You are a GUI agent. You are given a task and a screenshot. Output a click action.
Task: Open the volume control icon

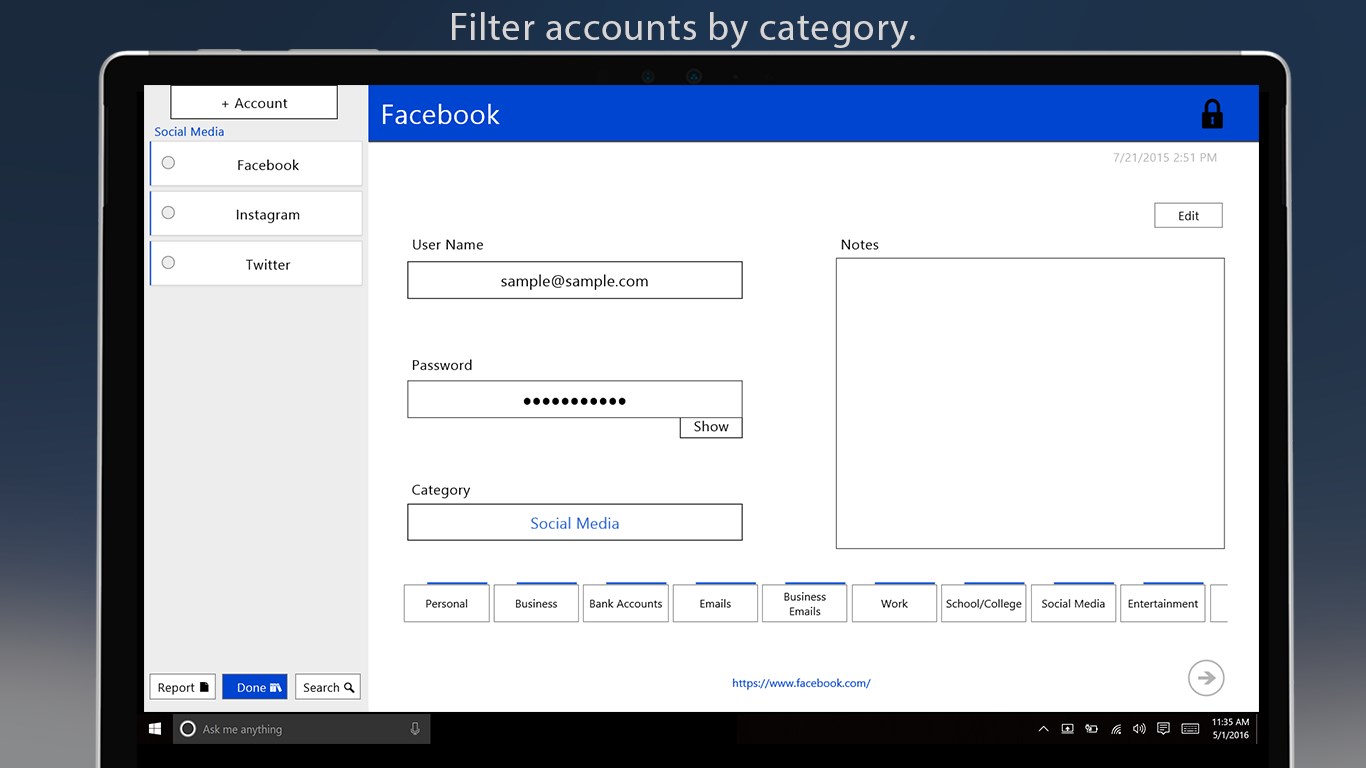tap(1139, 729)
